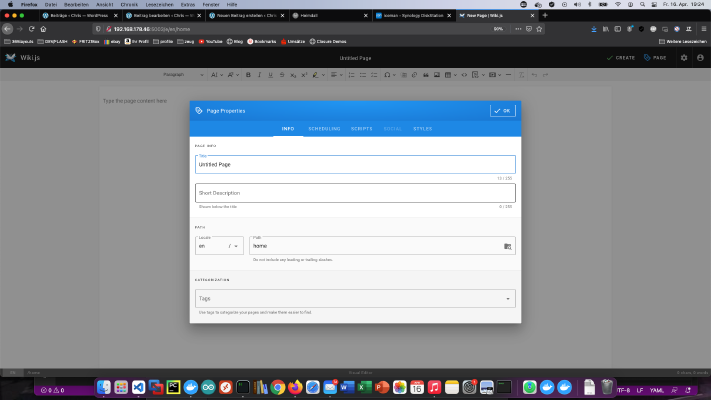Image resolution: width=711 pixels, height=400 pixels.
Task: Switch to the Scheduling tab
Action: point(324,129)
